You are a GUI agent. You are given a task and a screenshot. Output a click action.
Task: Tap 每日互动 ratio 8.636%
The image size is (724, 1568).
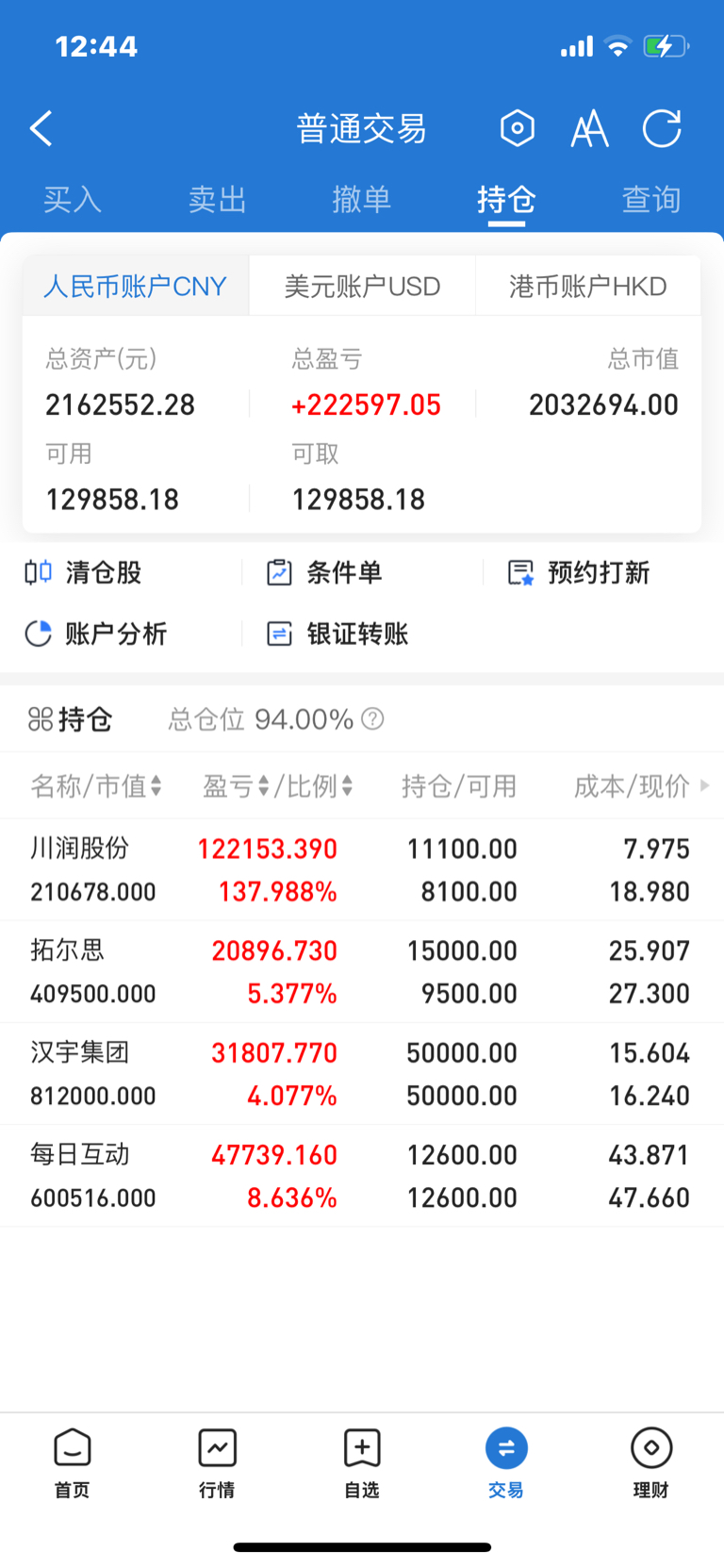pos(292,1197)
